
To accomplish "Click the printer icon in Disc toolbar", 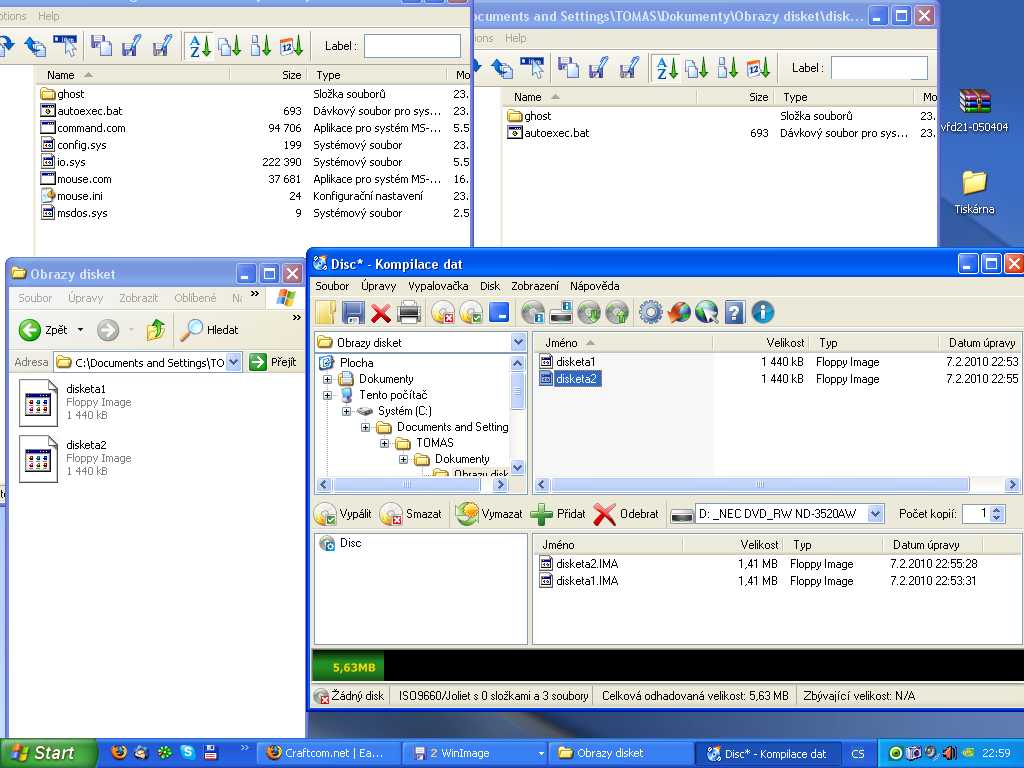I will (408, 313).
